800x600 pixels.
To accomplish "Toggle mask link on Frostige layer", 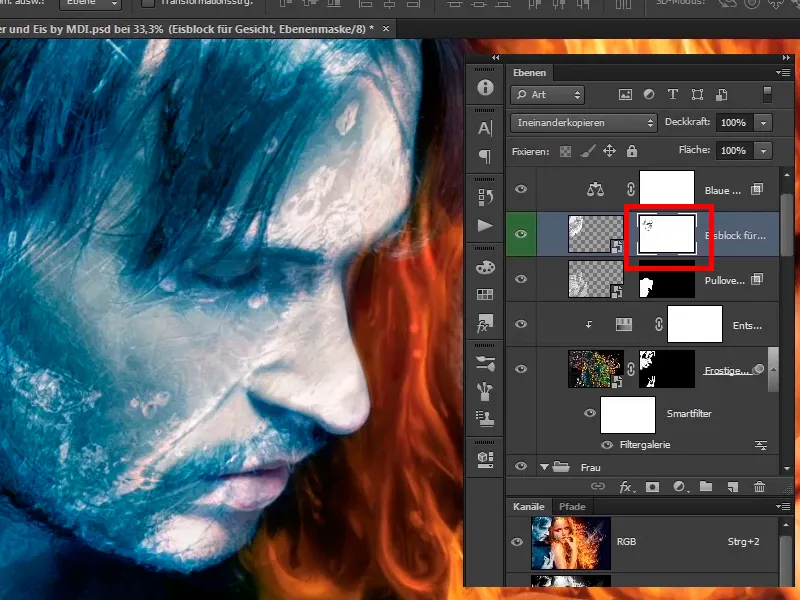I will 631,369.
